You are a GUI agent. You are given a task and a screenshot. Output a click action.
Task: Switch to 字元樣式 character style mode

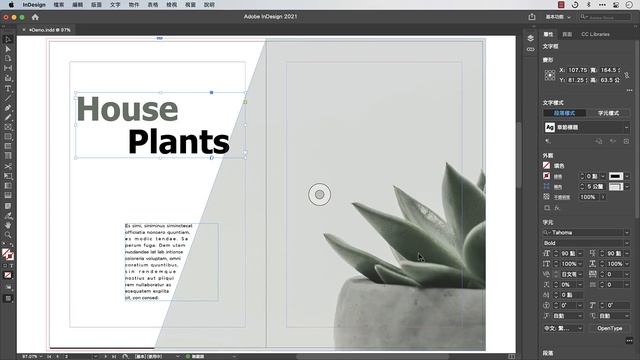click(608, 113)
